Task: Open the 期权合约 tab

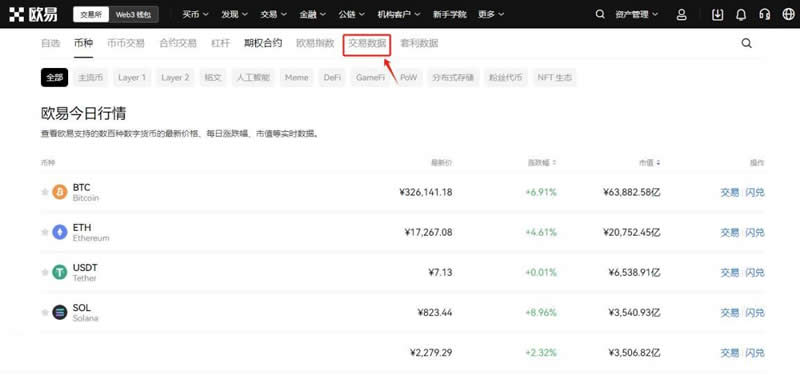Action: (263, 43)
